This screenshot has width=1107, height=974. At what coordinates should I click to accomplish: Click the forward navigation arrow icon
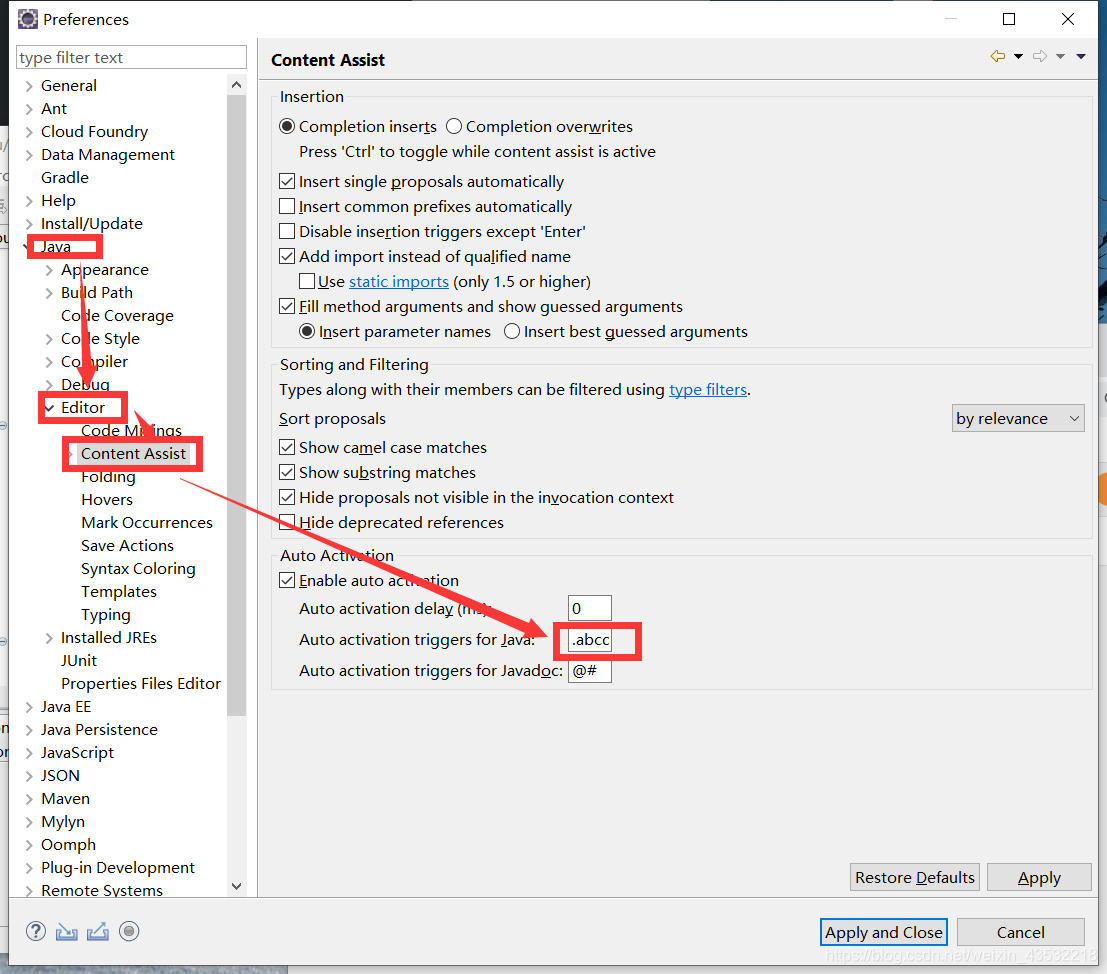(x=1039, y=56)
